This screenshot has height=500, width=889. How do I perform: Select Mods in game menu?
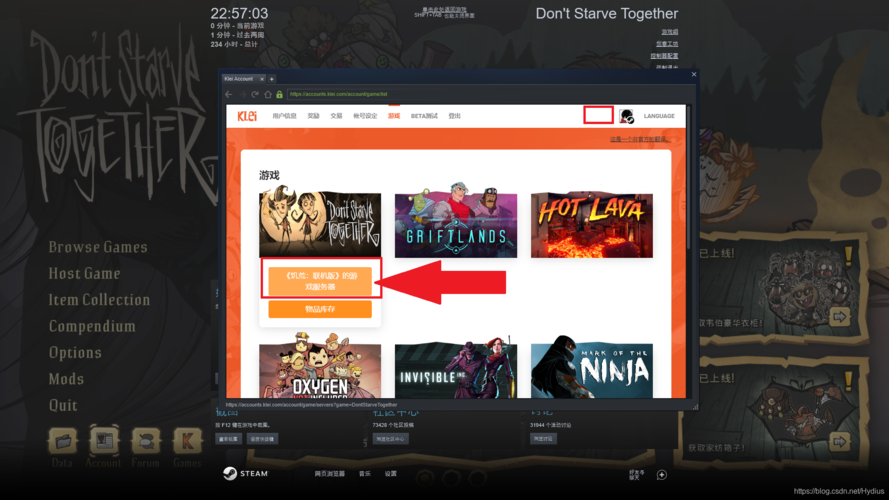tap(66, 379)
